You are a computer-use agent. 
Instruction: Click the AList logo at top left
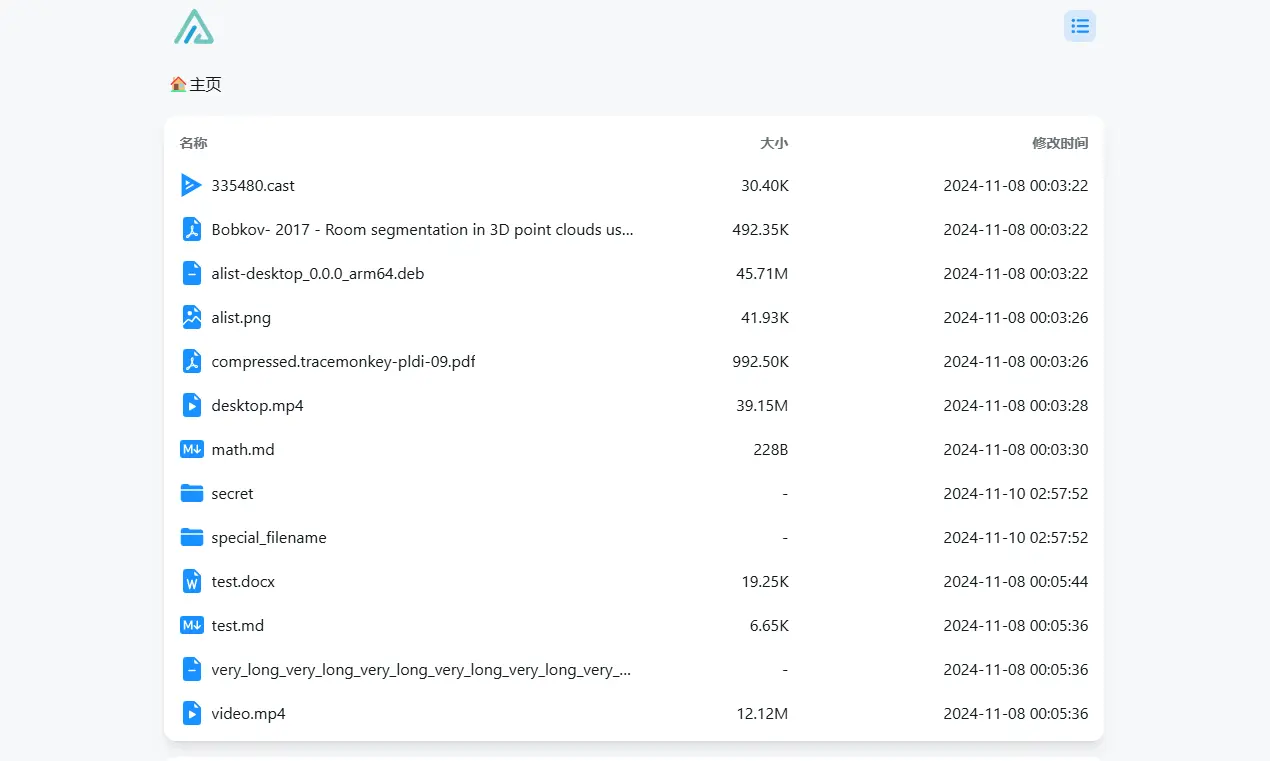click(193, 27)
